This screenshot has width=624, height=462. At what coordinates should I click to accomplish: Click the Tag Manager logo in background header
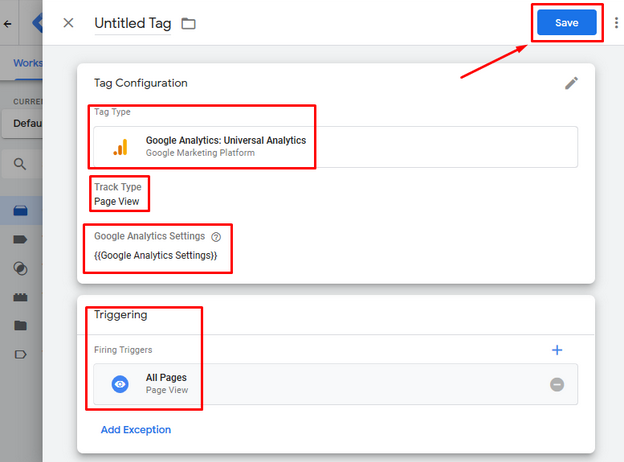[37, 23]
